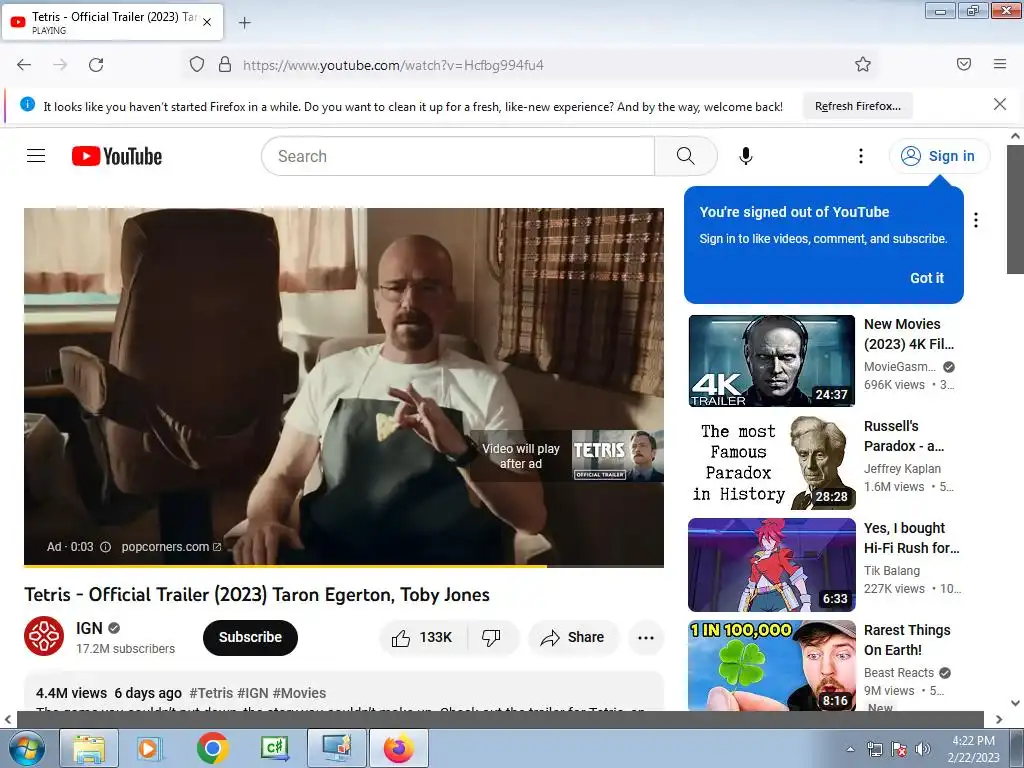Click the Refresh Firefox... button

[857, 106]
